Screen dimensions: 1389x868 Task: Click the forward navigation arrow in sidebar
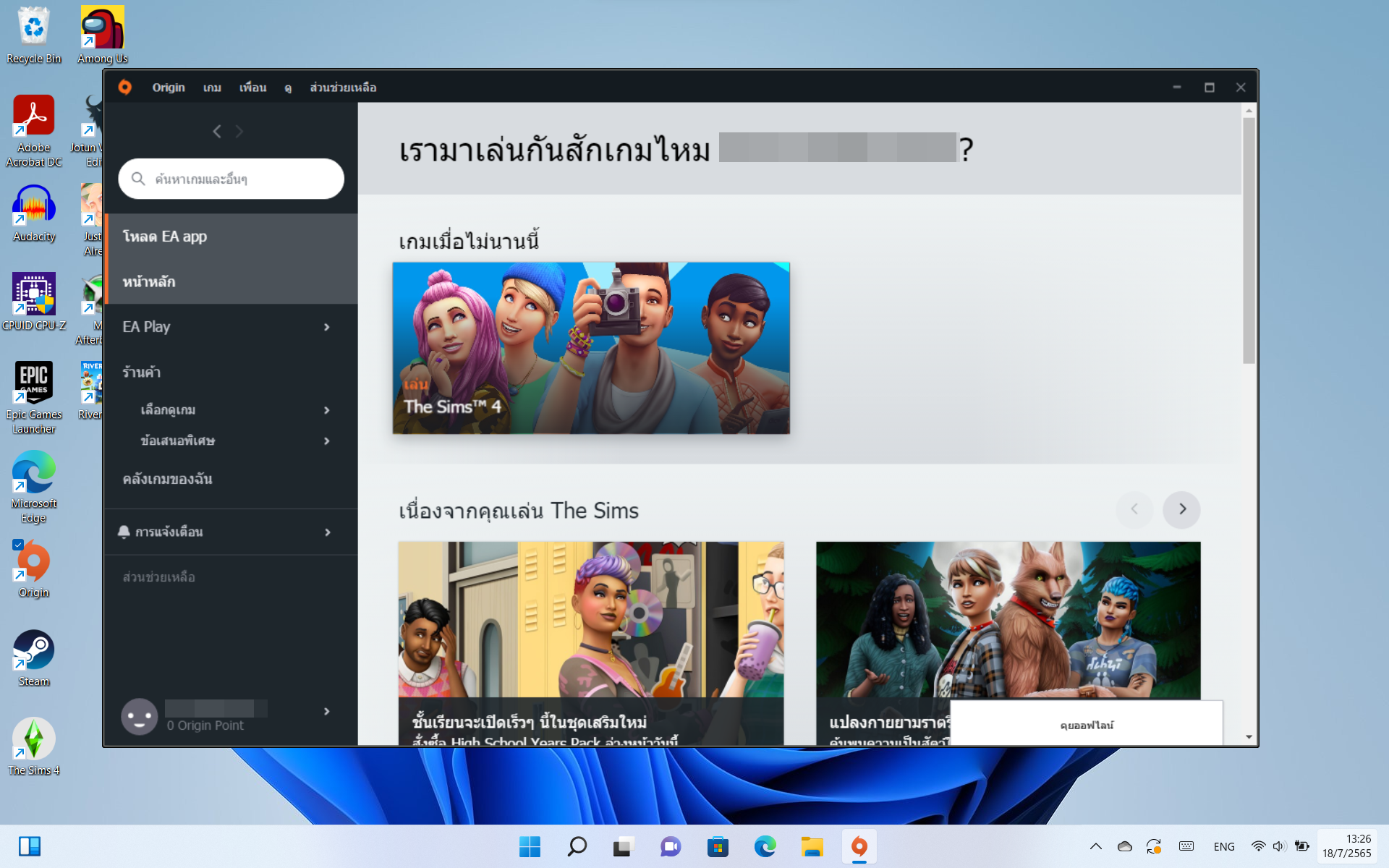pyautogui.click(x=239, y=132)
